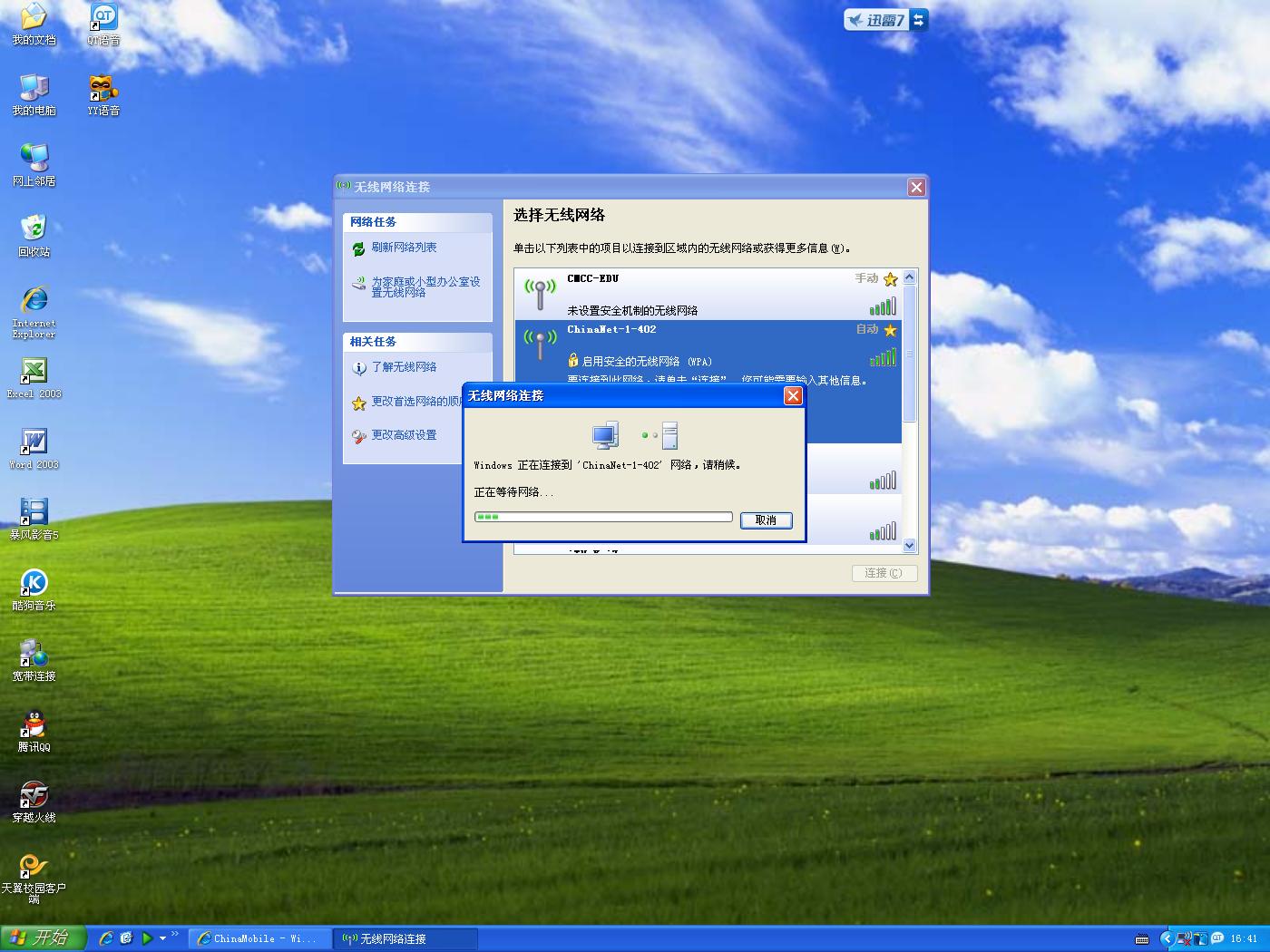Screen dimensions: 1270x952
Task: Click the star icon beside 自动
Action: [x=890, y=330]
